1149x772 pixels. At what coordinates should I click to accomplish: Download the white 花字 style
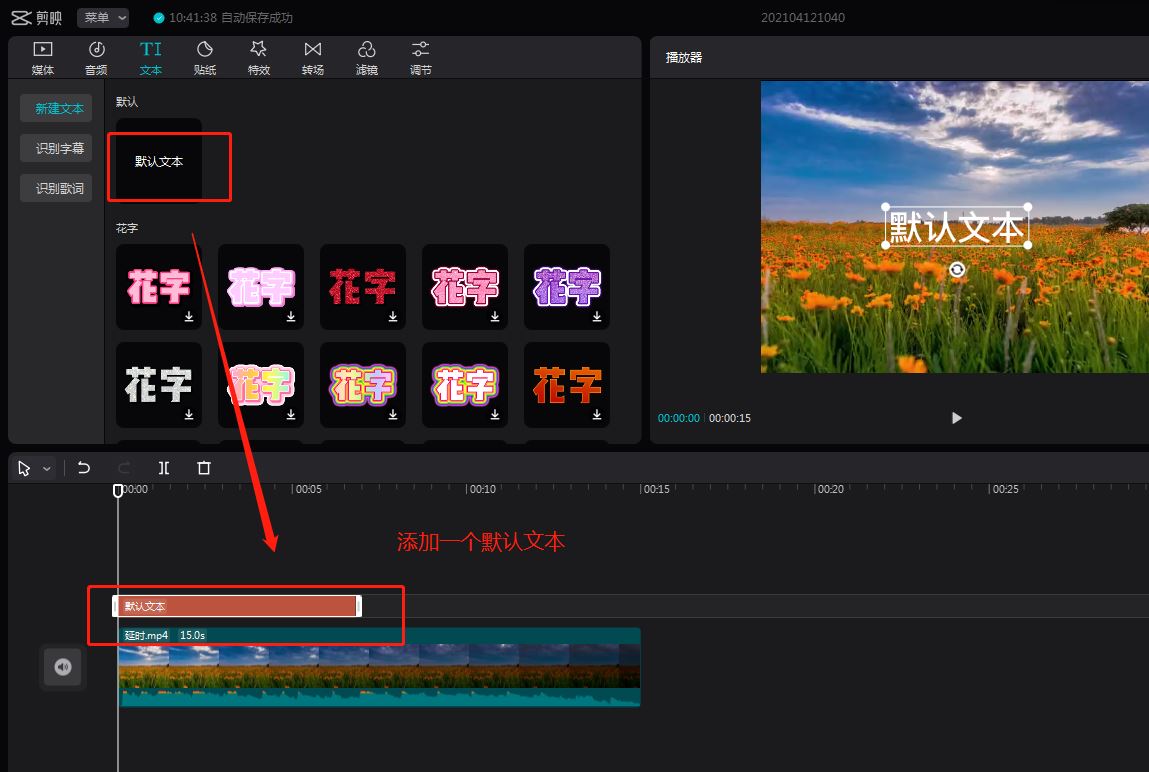(188, 415)
